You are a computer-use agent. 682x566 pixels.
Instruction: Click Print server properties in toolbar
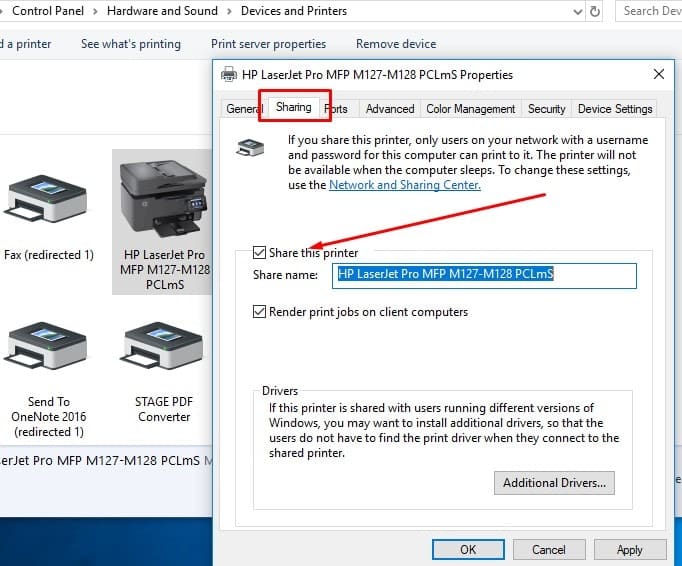(x=268, y=44)
